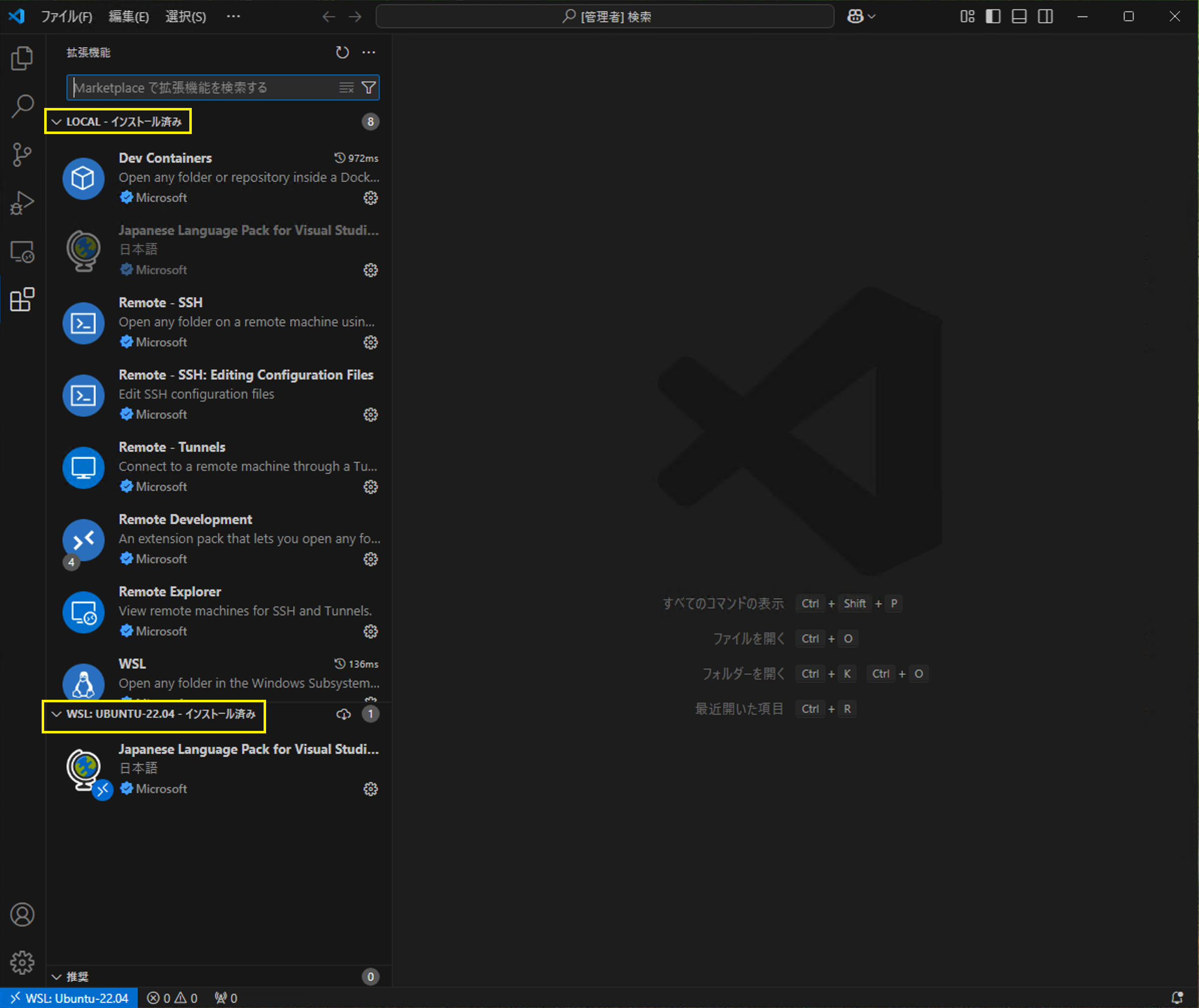This screenshot has height=1008, width=1199.
Task: Go forward with navigation arrow
Action: [x=355, y=17]
